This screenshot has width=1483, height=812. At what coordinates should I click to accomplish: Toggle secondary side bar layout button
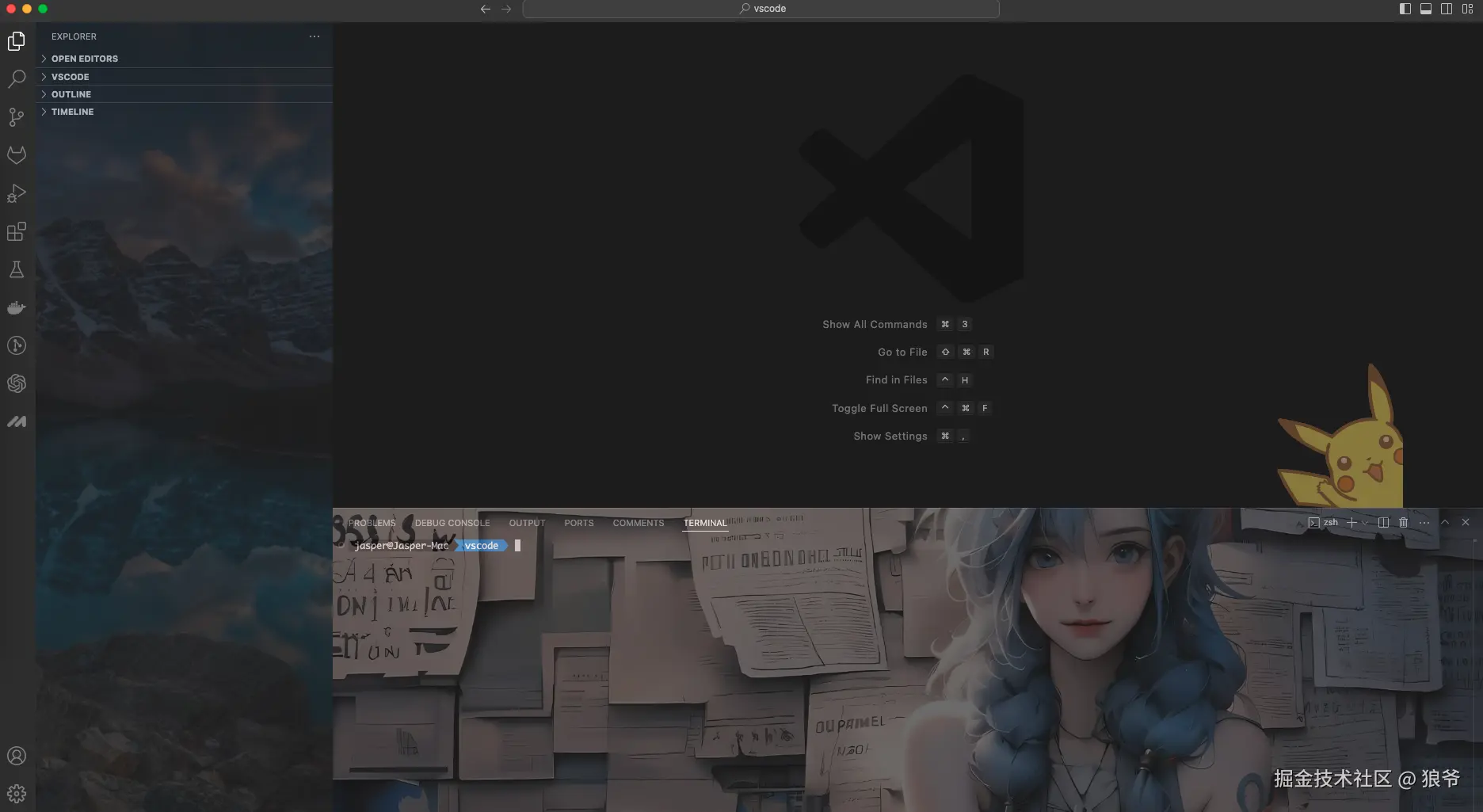pos(1447,9)
